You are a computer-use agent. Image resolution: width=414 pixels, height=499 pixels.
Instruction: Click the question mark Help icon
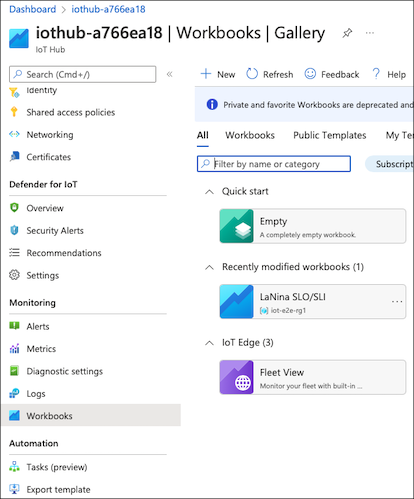pyautogui.click(x=376, y=74)
